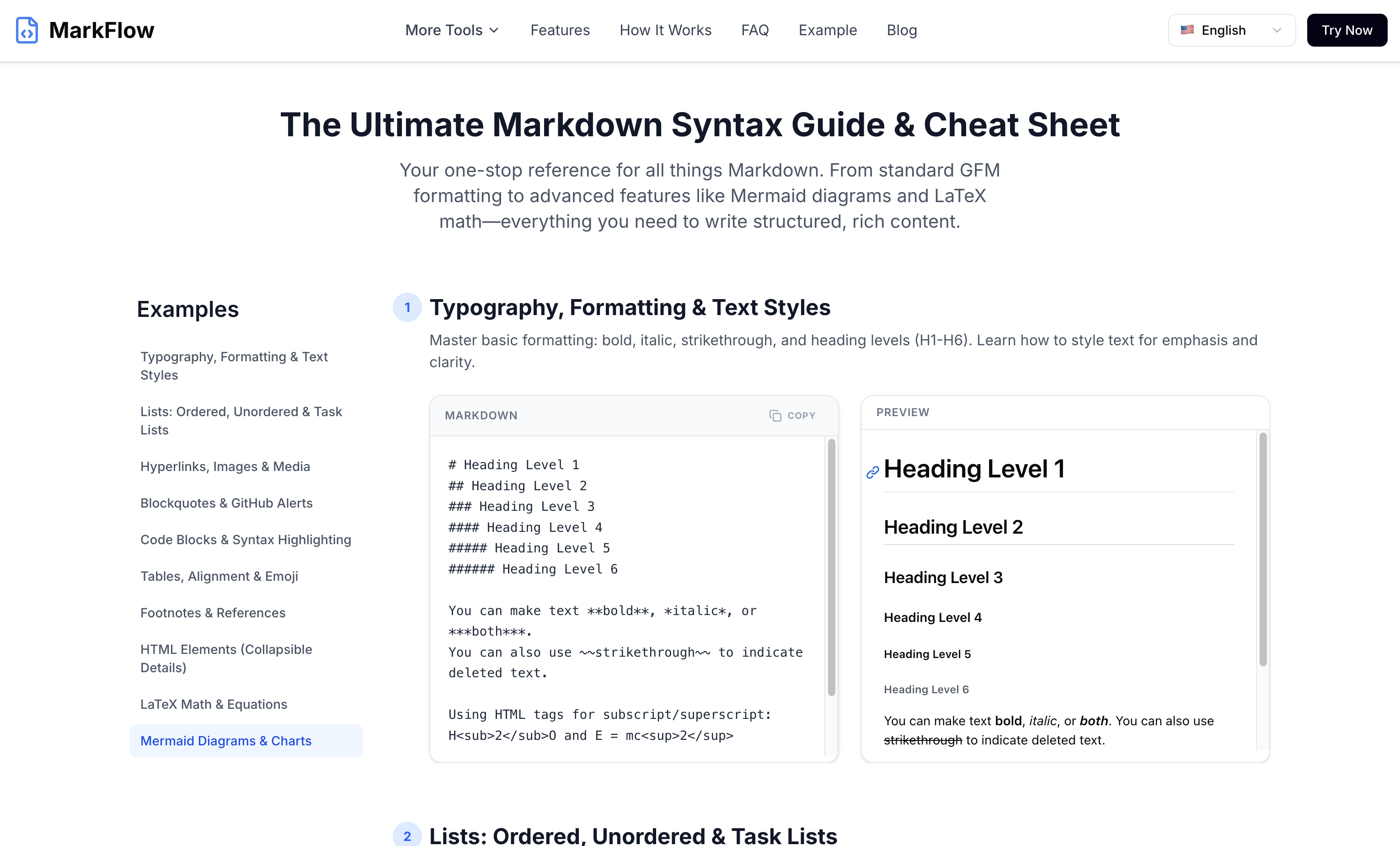
Task: Click the anchor link icon beside Heading Level 1
Action: [x=872, y=472]
